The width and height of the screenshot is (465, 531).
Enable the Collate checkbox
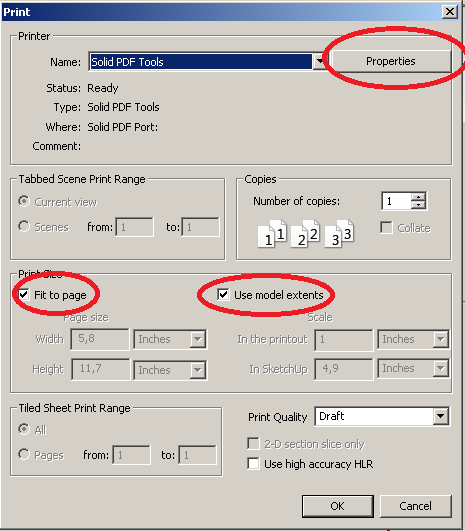pos(386,228)
